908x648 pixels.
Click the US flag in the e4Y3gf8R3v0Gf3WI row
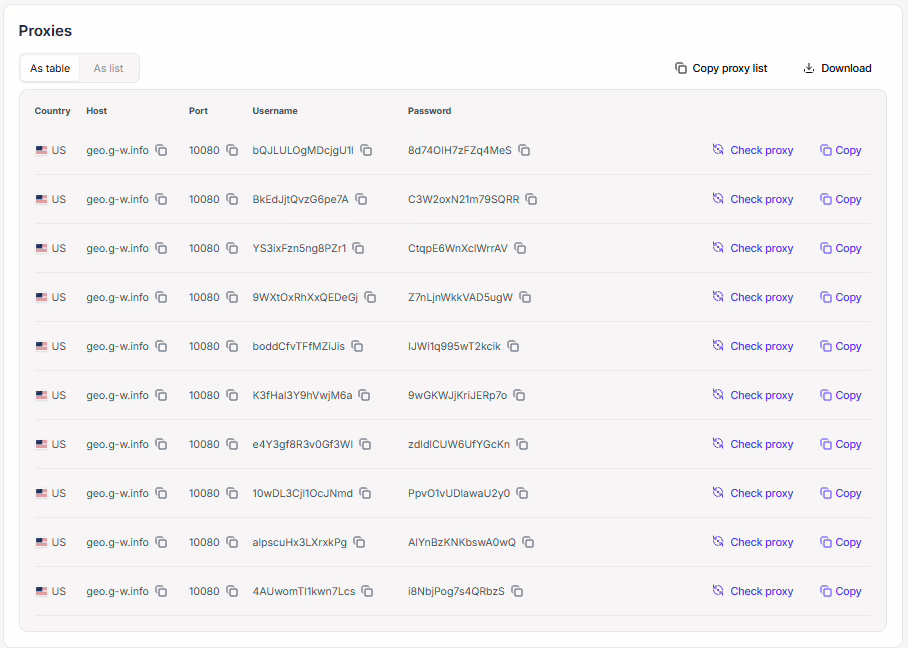point(41,444)
